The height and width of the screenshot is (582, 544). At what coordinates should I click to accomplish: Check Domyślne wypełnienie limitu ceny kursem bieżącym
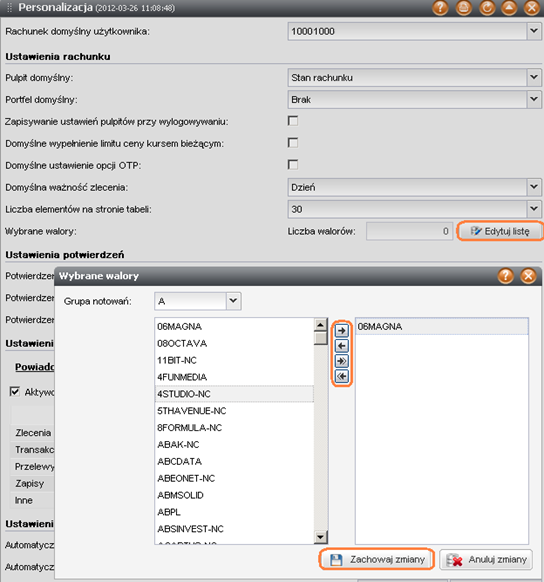pos(293,143)
